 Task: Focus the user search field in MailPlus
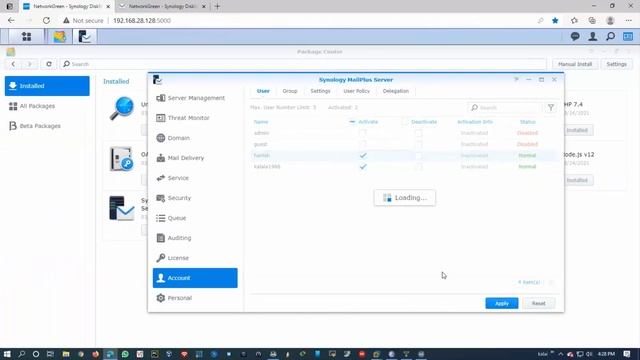click(x=504, y=107)
